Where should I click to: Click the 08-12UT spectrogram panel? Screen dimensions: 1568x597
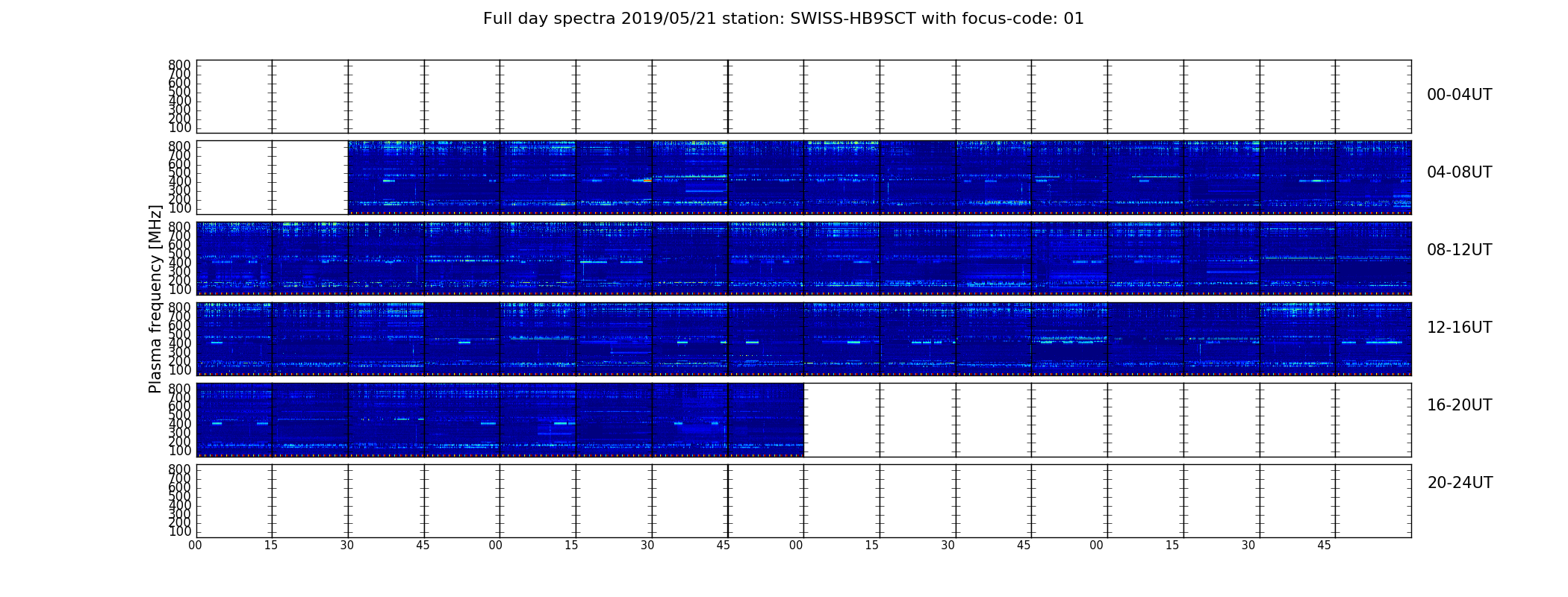[x=803, y=258]
